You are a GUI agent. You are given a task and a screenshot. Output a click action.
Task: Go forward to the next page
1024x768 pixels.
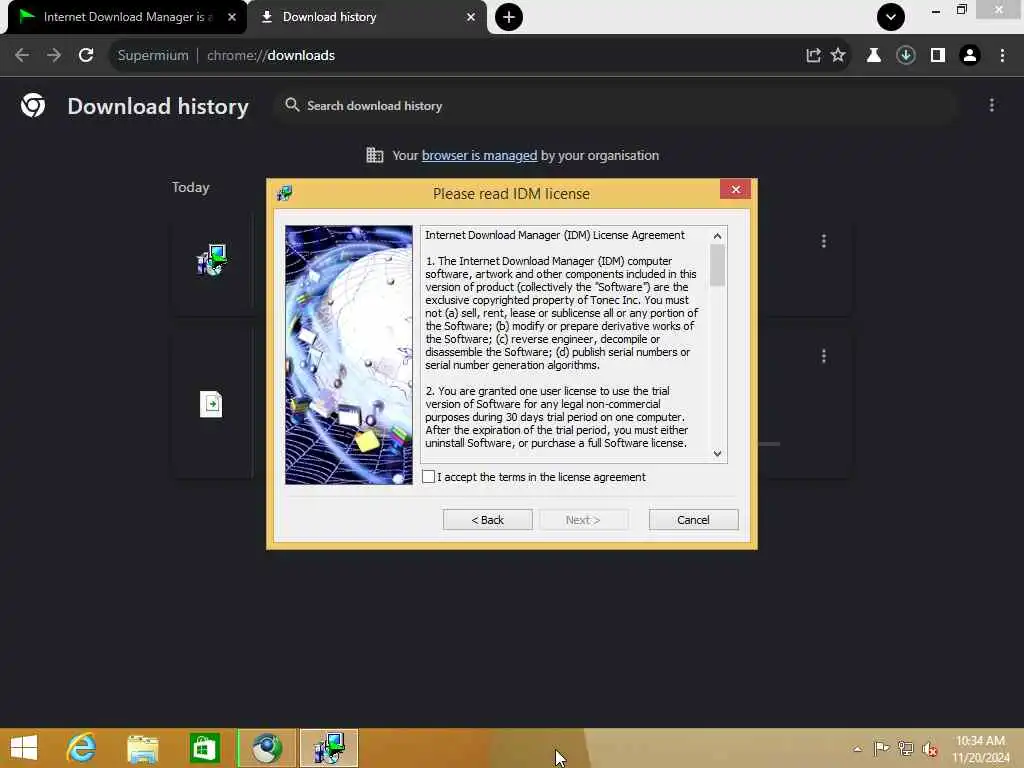54,56
